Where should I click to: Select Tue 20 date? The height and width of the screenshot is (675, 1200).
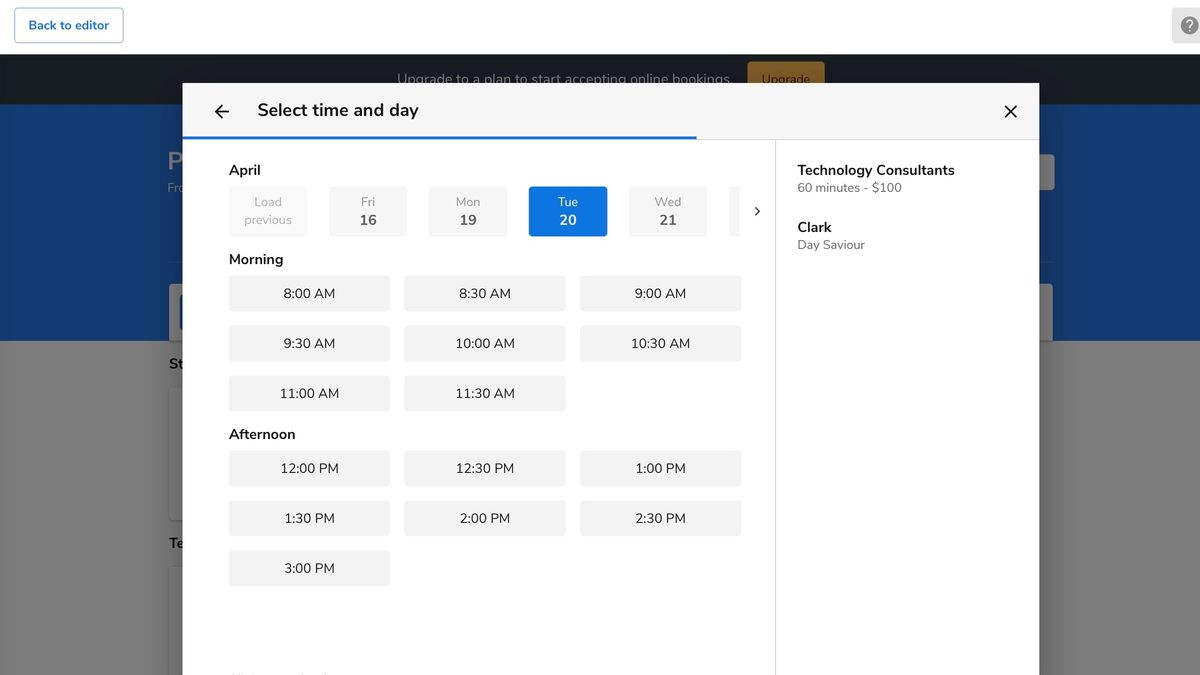coord(568,211)
